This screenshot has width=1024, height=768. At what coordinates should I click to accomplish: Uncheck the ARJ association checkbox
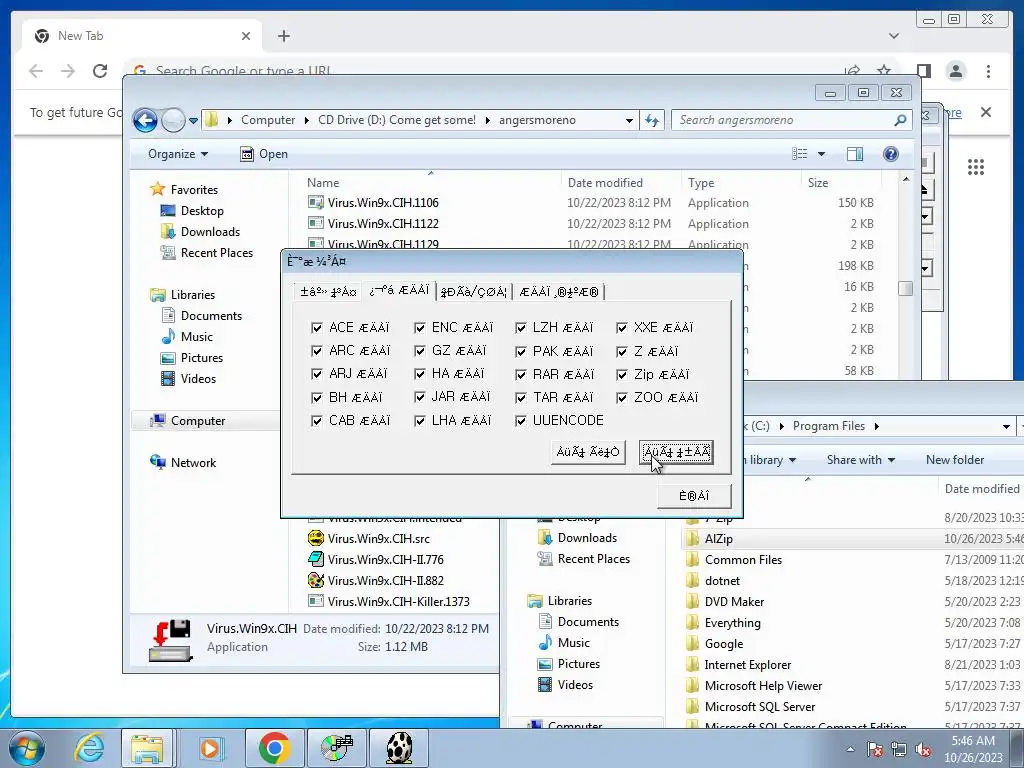(x=317, y=374)
